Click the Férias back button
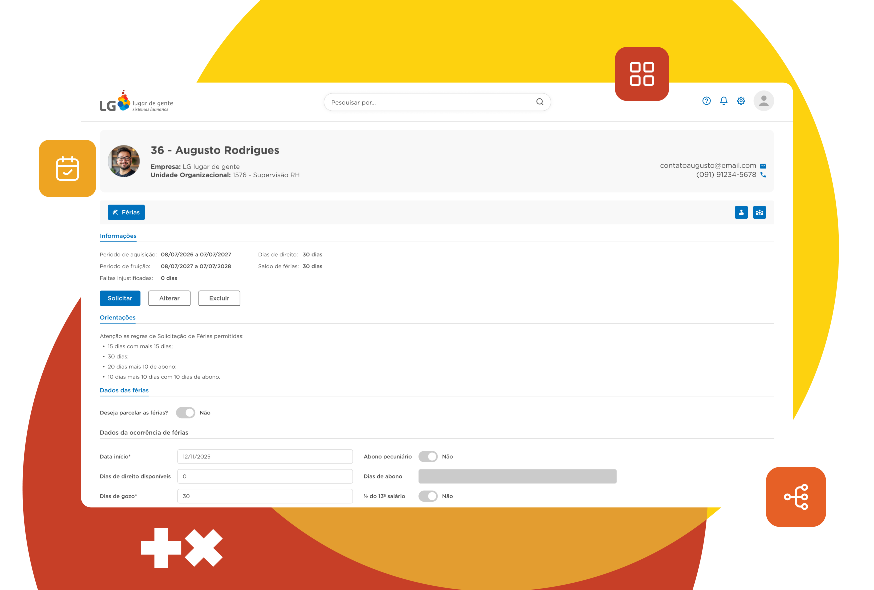Image resolution: width=874 pixels, height=590 pixels. coord(126,212)
